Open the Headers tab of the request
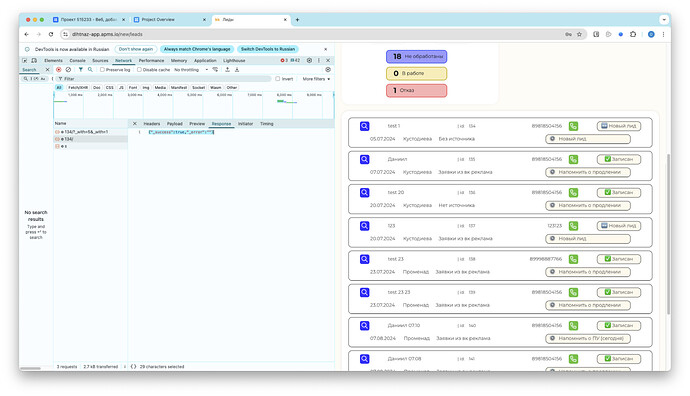This screenshot has height=396, width=690. click(x=152, y=124)
